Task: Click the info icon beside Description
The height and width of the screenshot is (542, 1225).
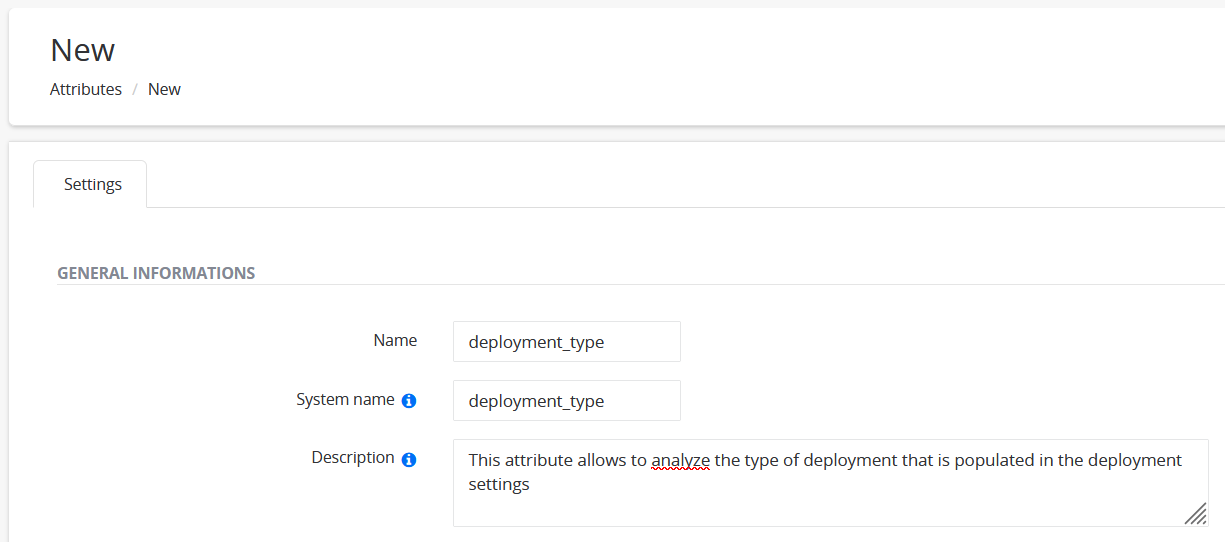Action: tap(409, 460)
